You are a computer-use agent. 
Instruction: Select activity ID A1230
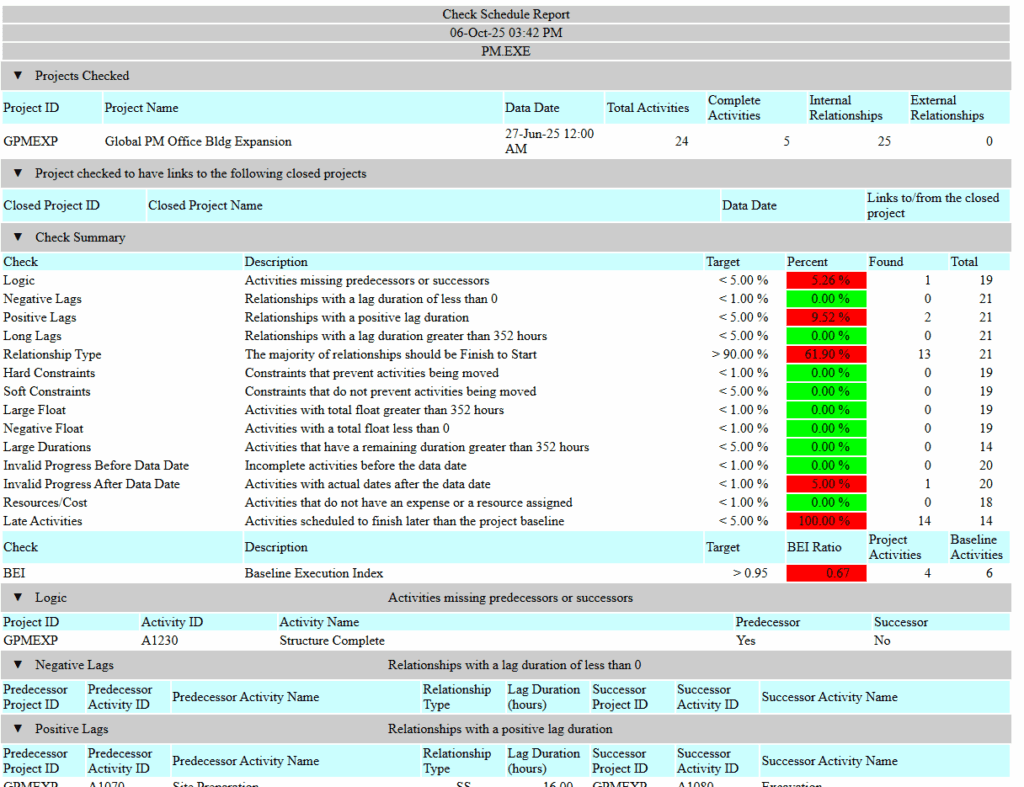(x=160, y=641)
